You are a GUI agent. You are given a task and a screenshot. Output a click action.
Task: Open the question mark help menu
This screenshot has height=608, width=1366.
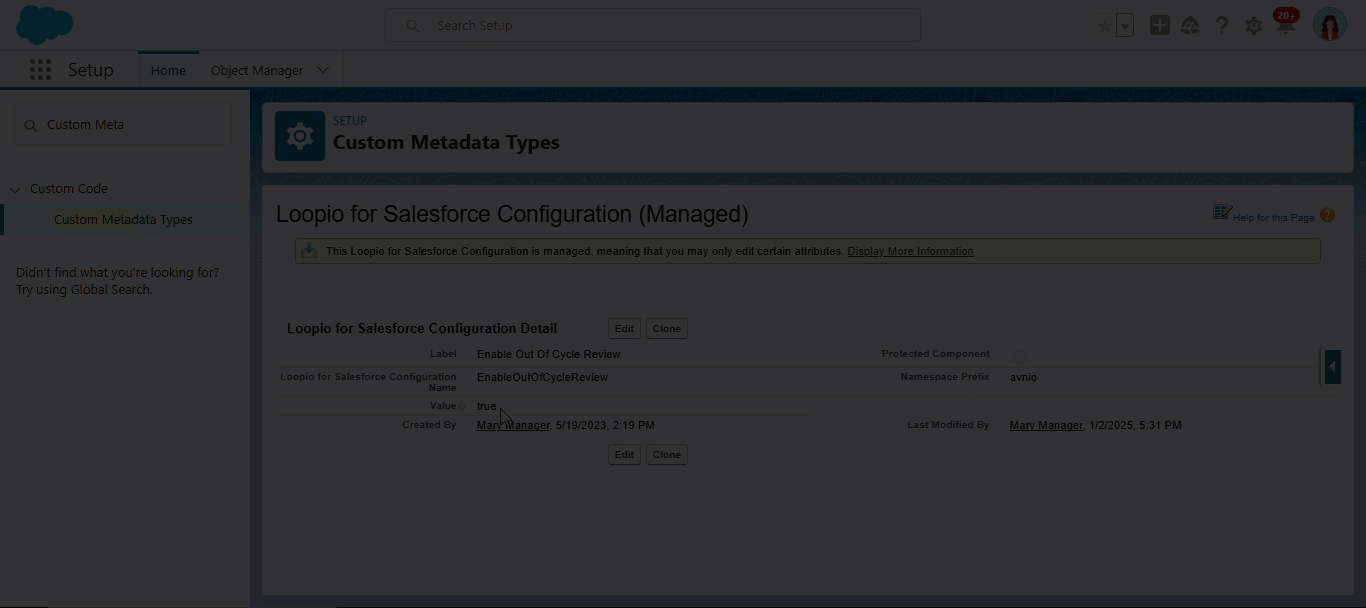click(1221, 26)
